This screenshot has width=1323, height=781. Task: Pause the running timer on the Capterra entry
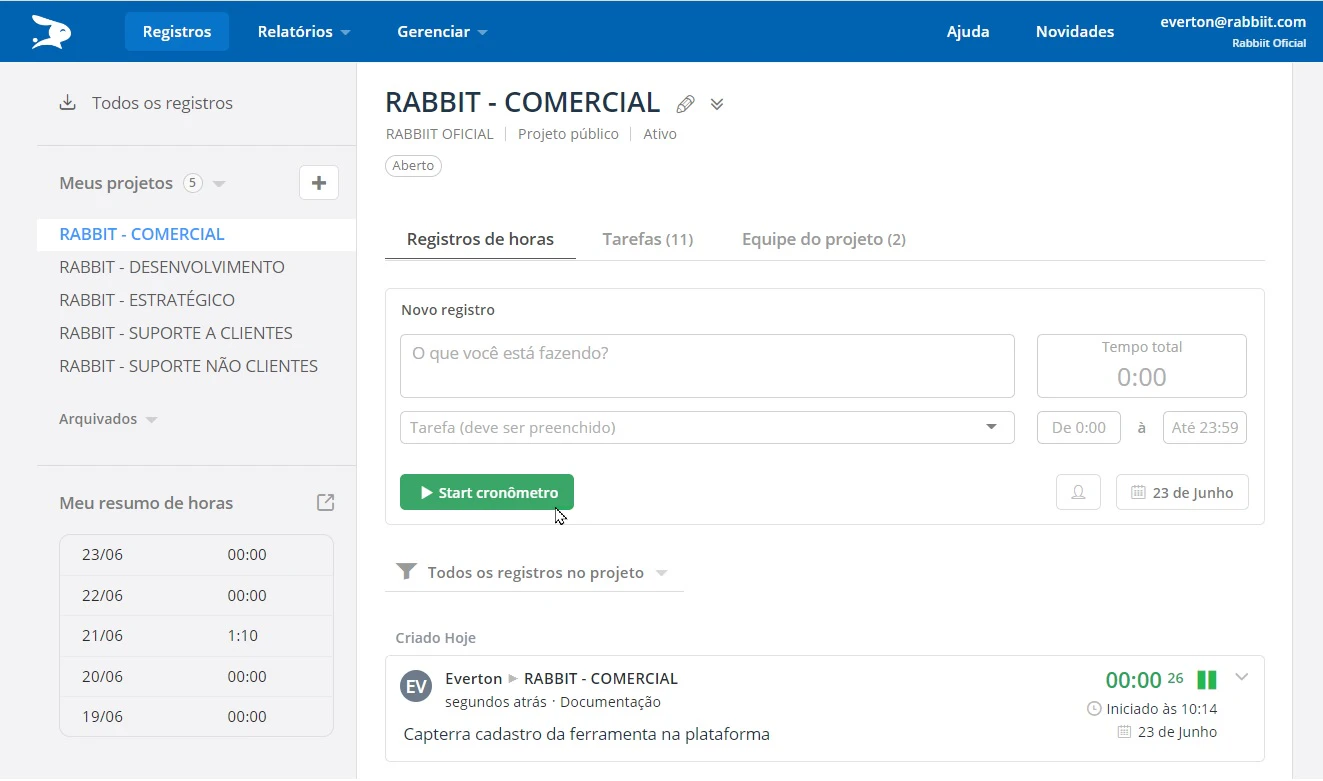coord(1206,678)
